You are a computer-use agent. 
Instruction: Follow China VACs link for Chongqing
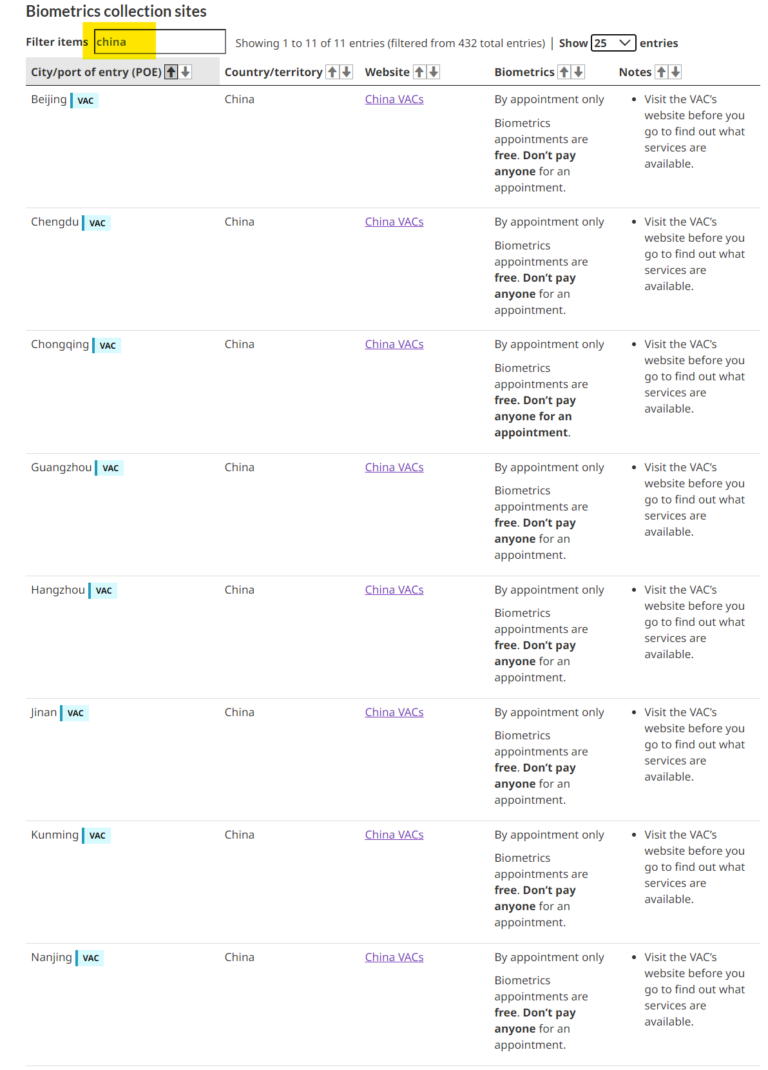point(394,344)
